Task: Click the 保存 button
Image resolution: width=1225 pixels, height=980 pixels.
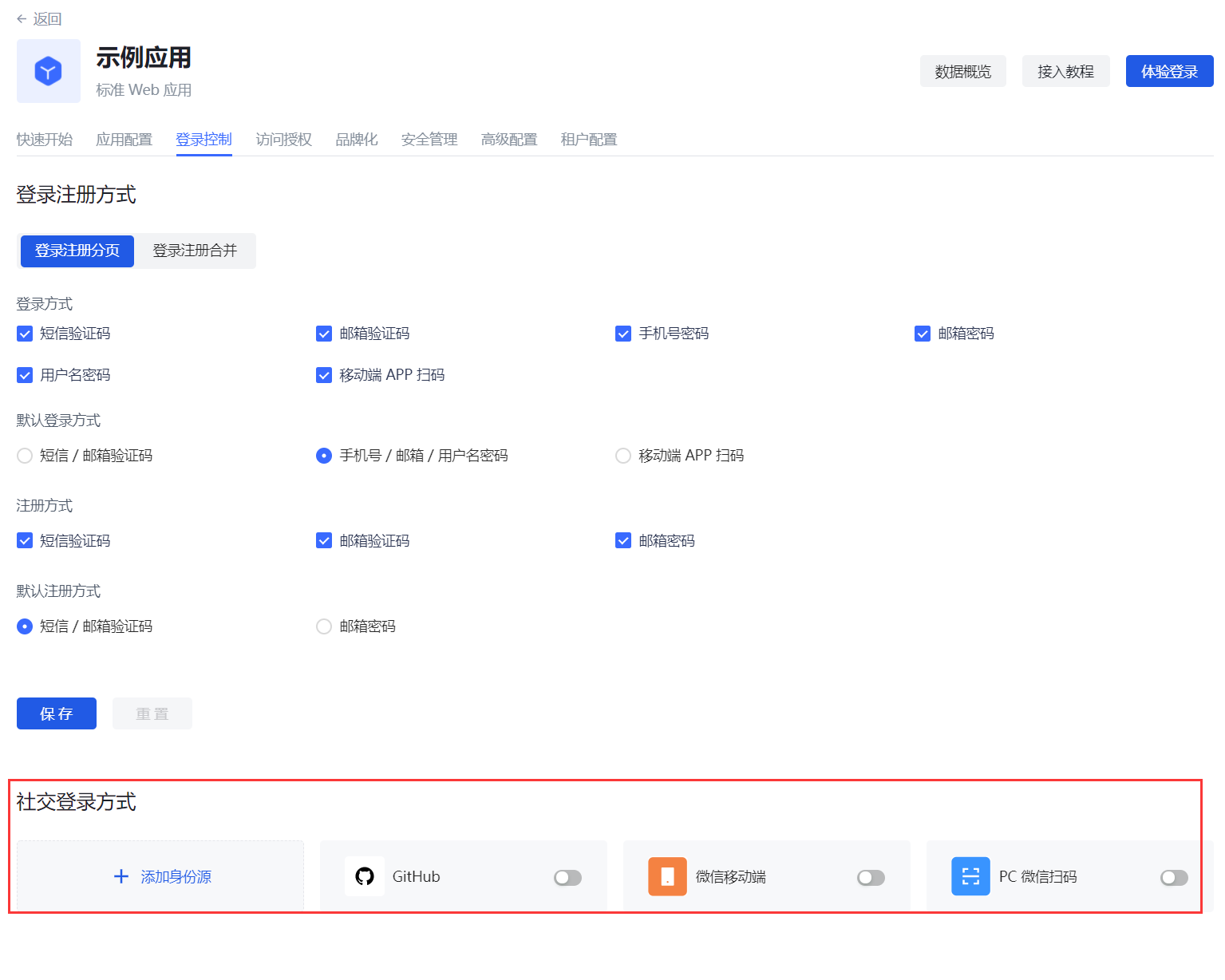Action: [x=57, y=713]
